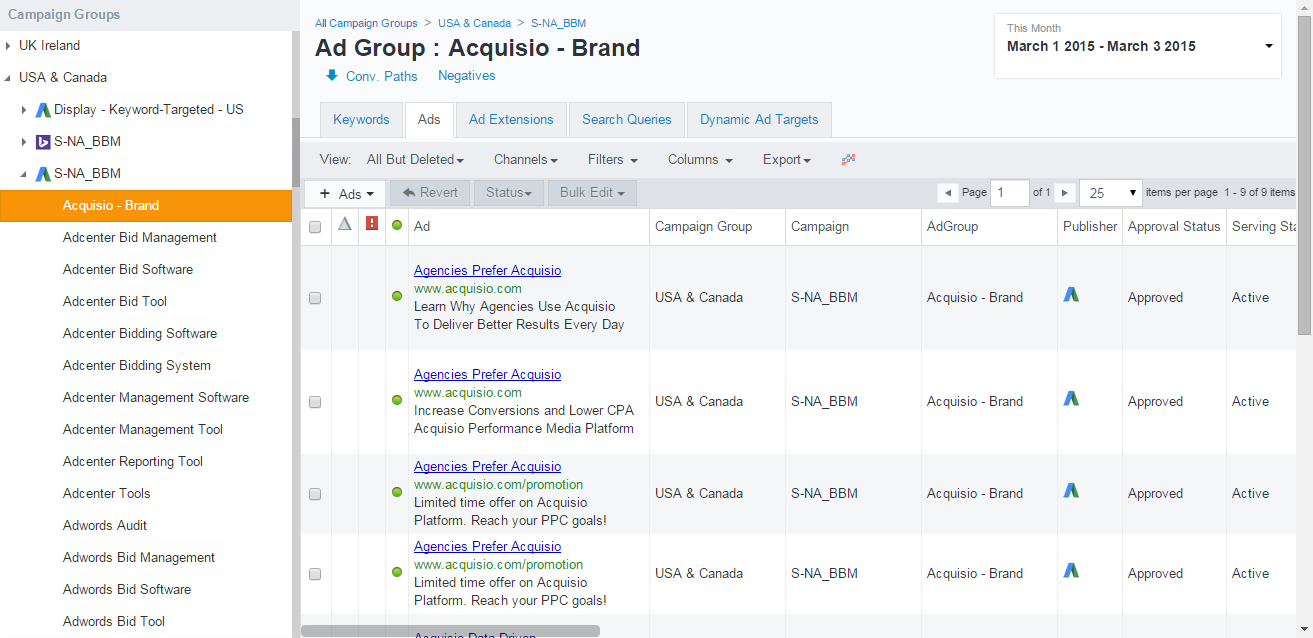The image size is (1313, 638).
Task: Click the warning triangle column header icon
Action: coord(345,225)
